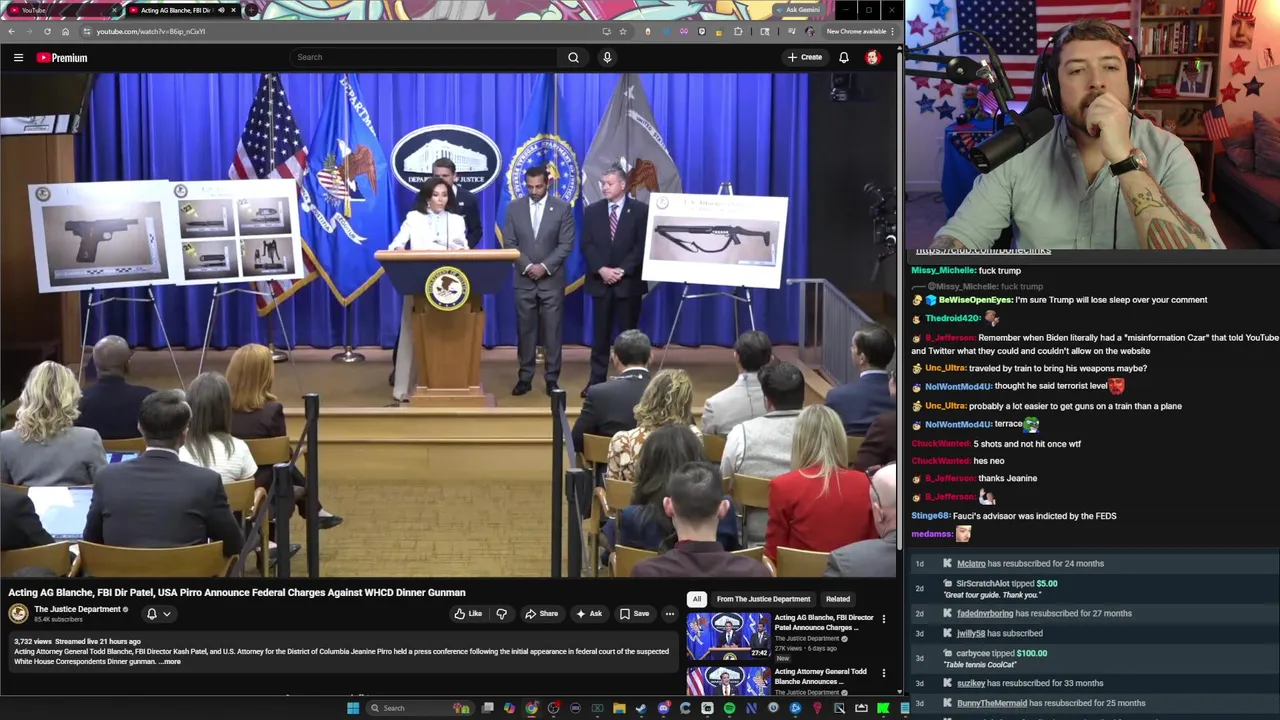The image size is (1280, 720).
Task: Open Chrome home page button
Action: point(65,31)
